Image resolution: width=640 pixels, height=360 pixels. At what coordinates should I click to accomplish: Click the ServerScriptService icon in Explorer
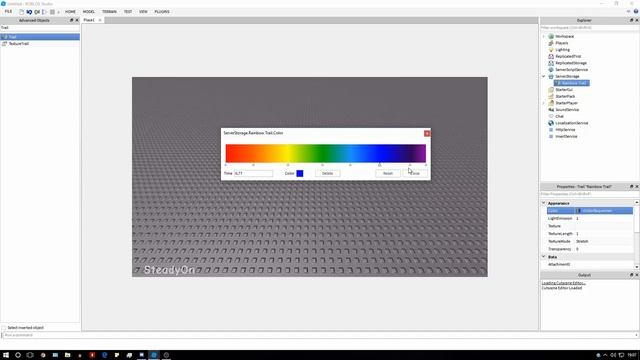[x=551, y=69]
